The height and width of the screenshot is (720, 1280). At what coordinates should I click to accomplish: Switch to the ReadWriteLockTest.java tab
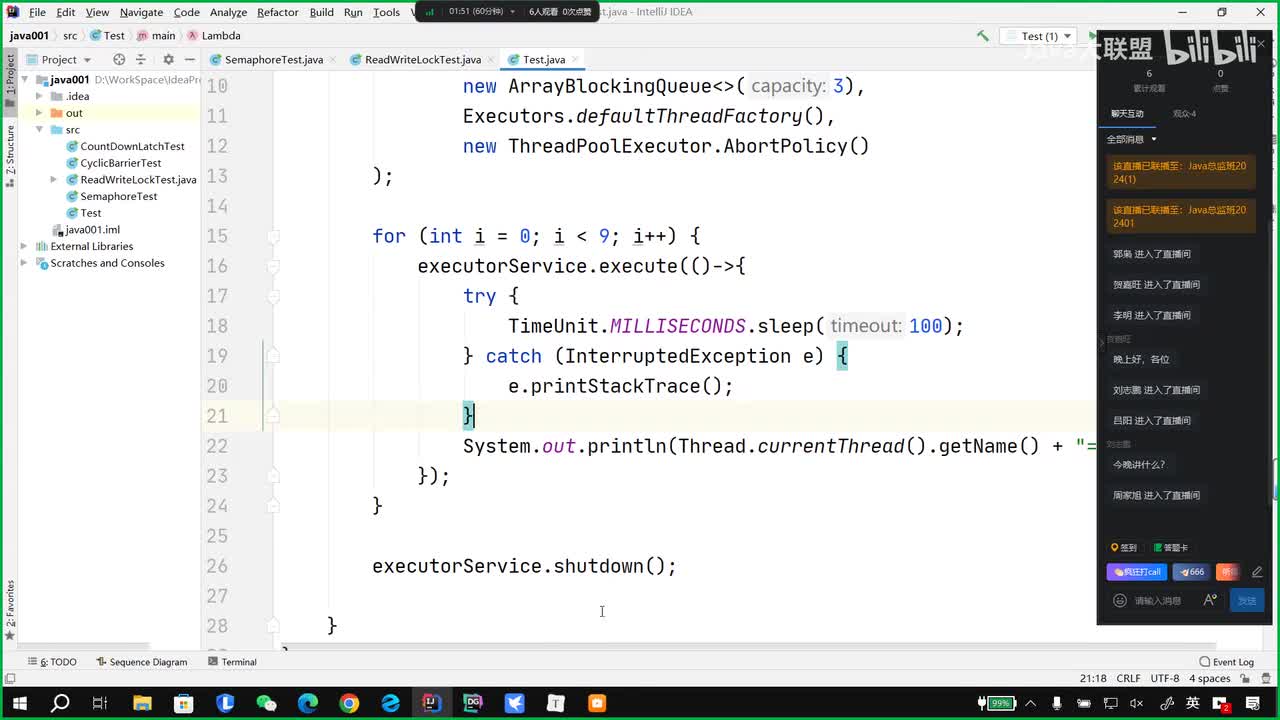423,60
